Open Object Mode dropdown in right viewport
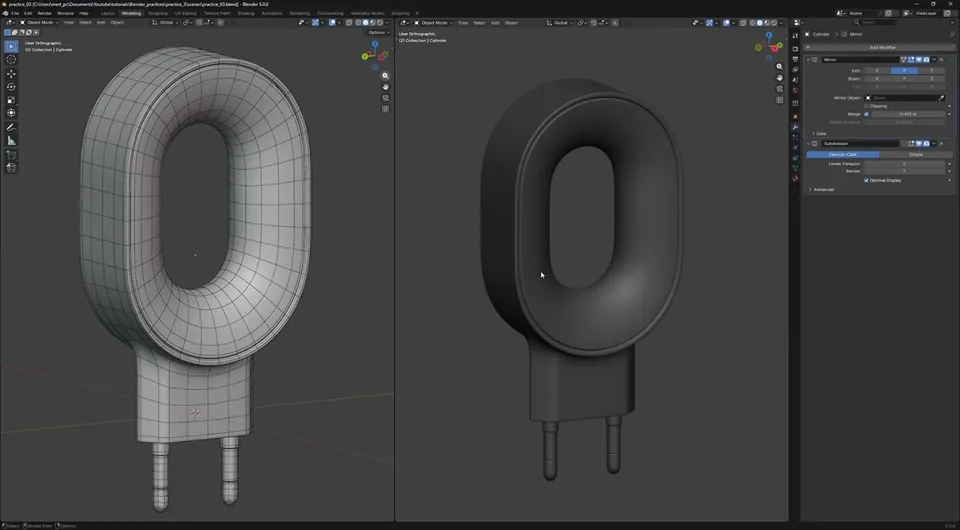Image resolution: width=960 pixels, height=530 pixels. tap(433, 23)
